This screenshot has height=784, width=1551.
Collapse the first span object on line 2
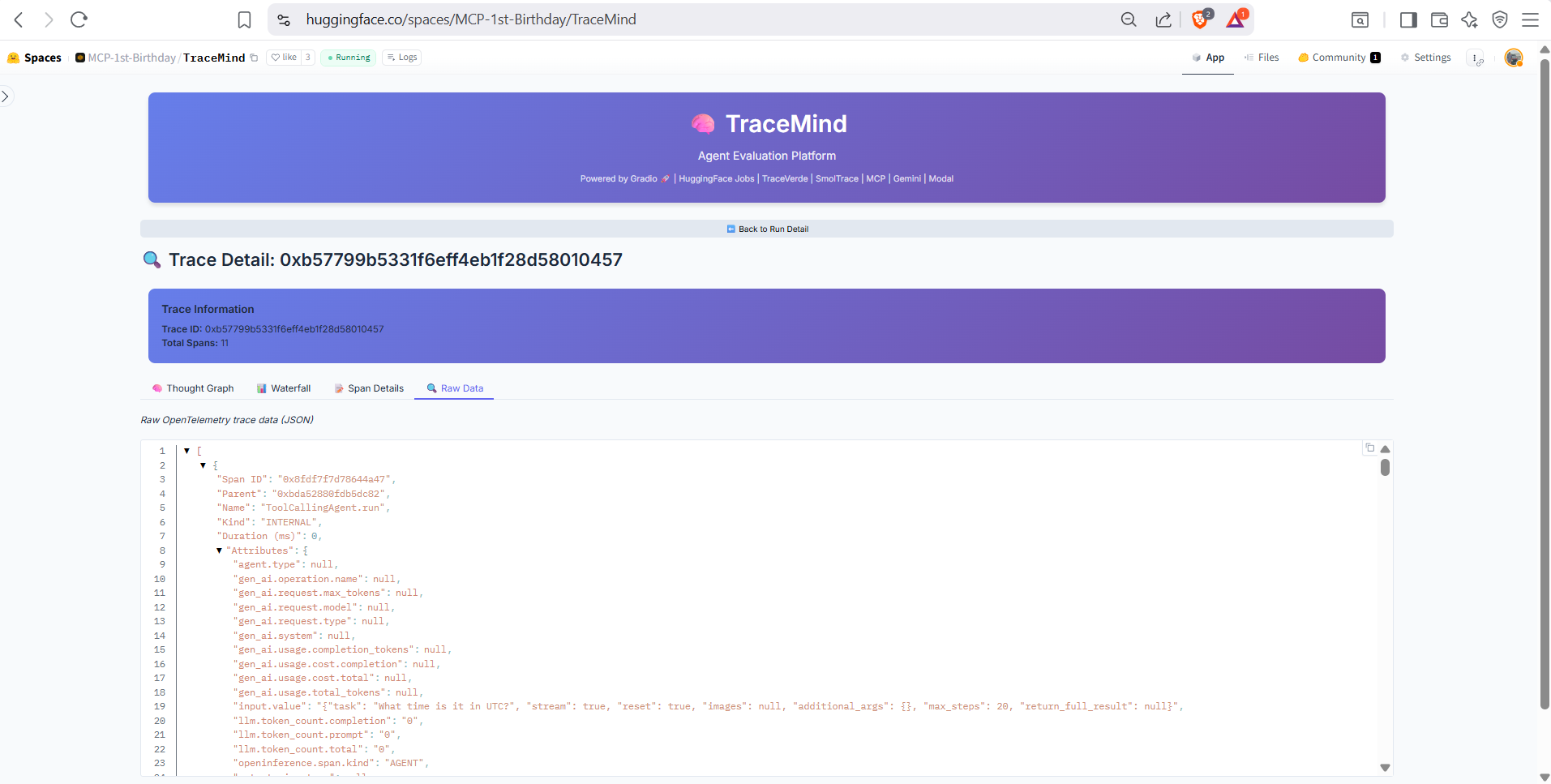[203, 465]
